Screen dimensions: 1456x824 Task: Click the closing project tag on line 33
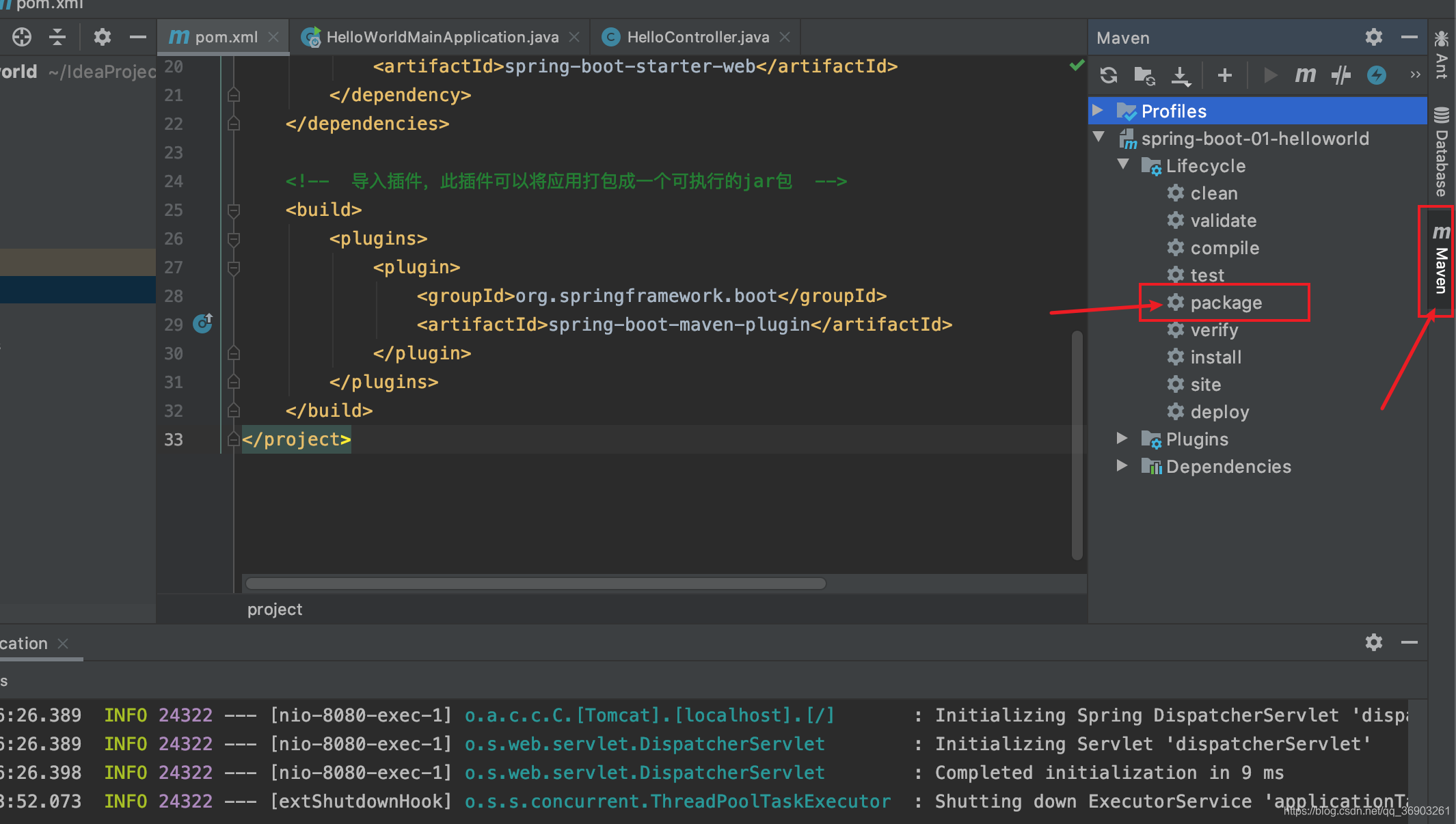coord(297,439)
